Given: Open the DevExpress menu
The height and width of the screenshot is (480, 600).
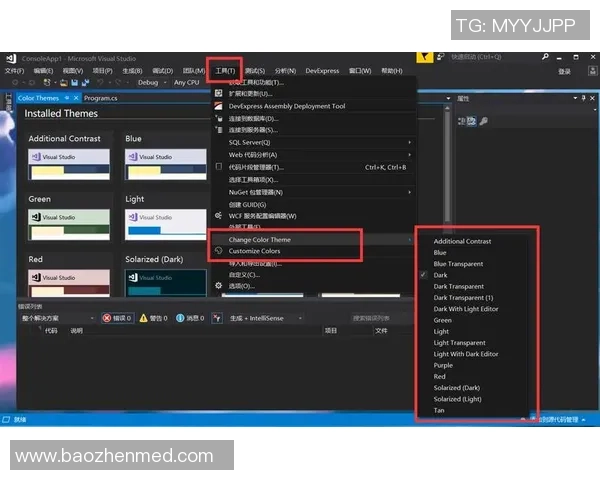Looking at the screenshot, I should (x=322, y=71).
